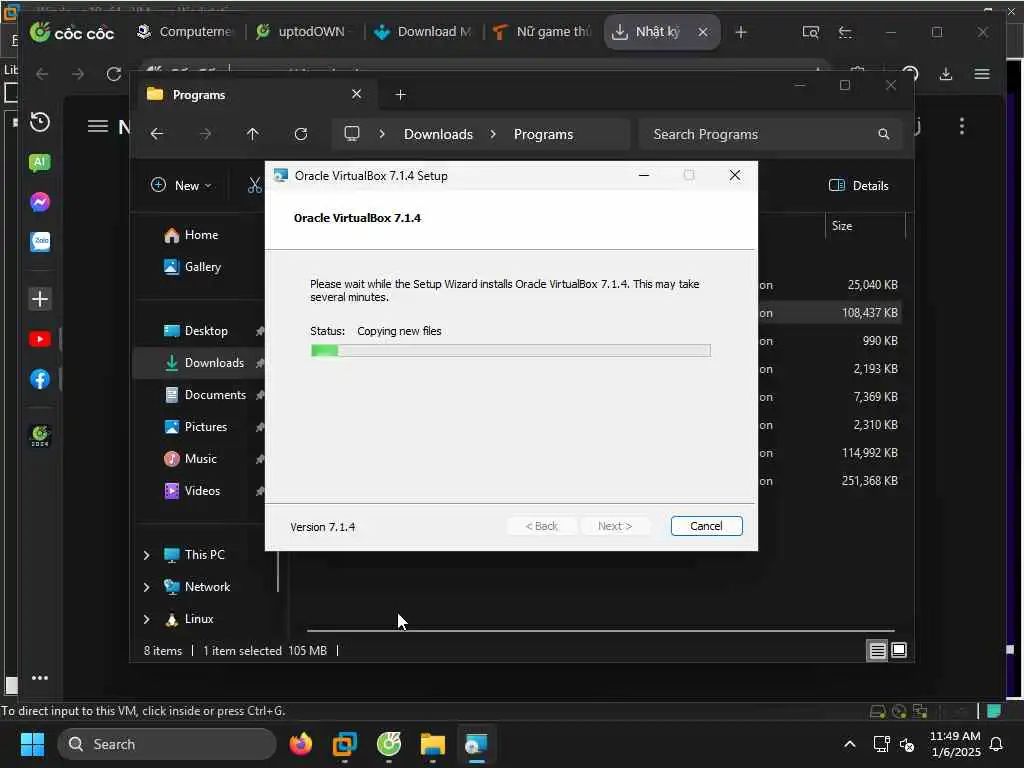Go up one folder level in Explorer
The image size is (1024, 768).
pyautogui.click(x=253, y=134)
